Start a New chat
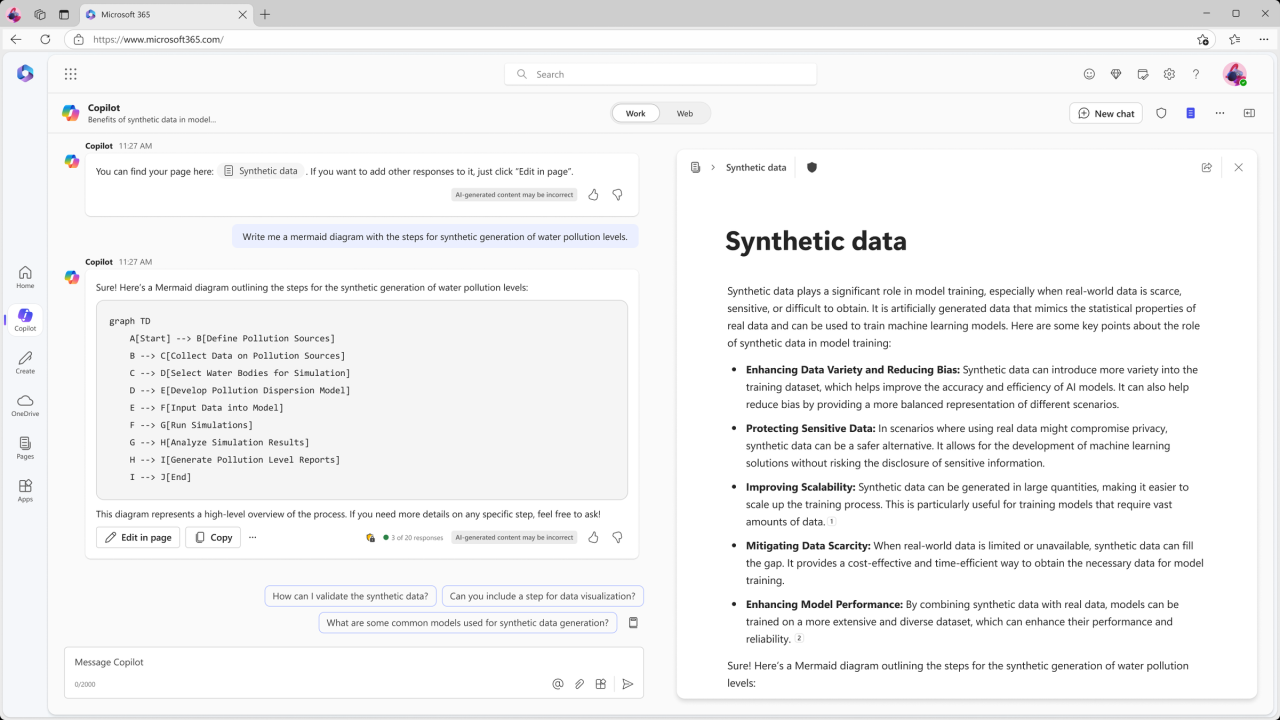 click(1106, 114)
